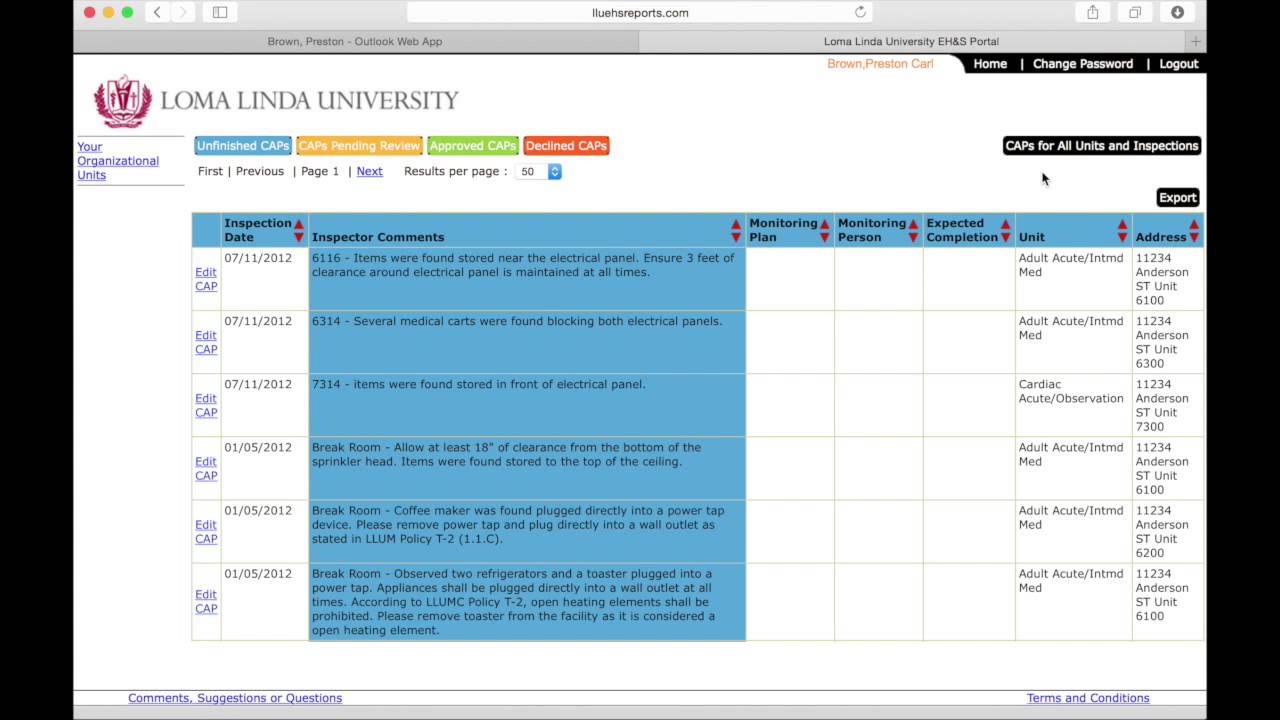Open the Unfinished CAPs tab

click(243, 146)
